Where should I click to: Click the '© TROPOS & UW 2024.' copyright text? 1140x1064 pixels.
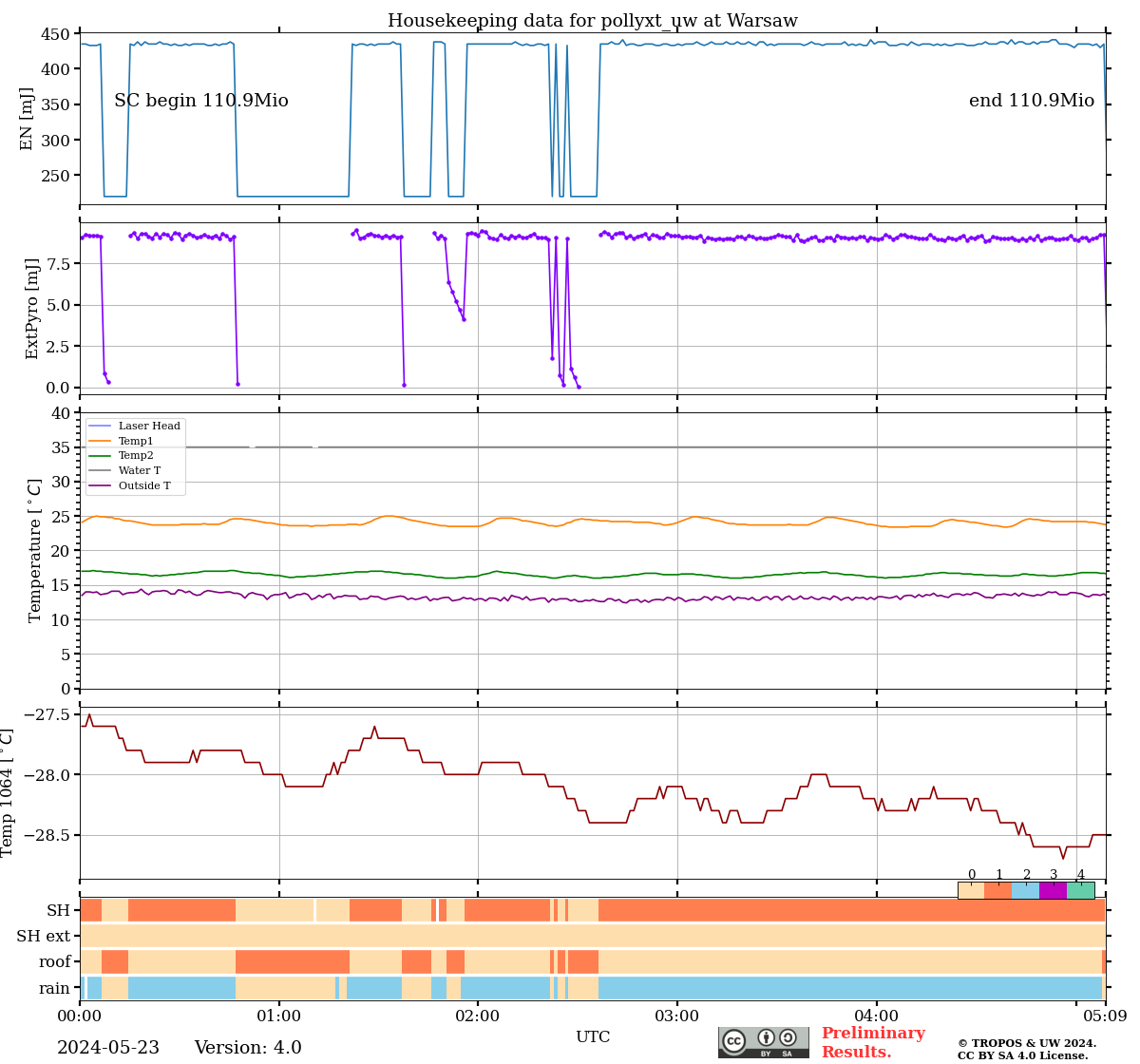1027,1043
